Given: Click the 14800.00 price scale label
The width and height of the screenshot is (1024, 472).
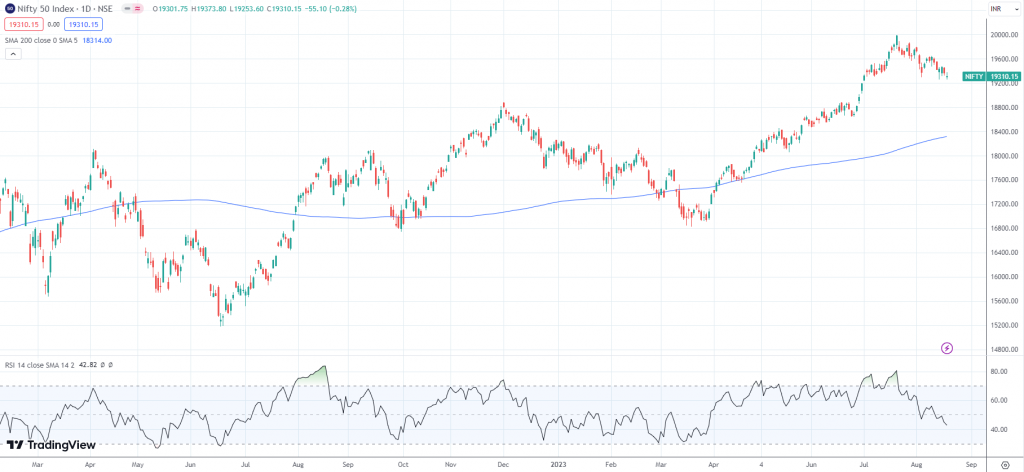Looking at the screenshot, I should tap(1004, 350).
